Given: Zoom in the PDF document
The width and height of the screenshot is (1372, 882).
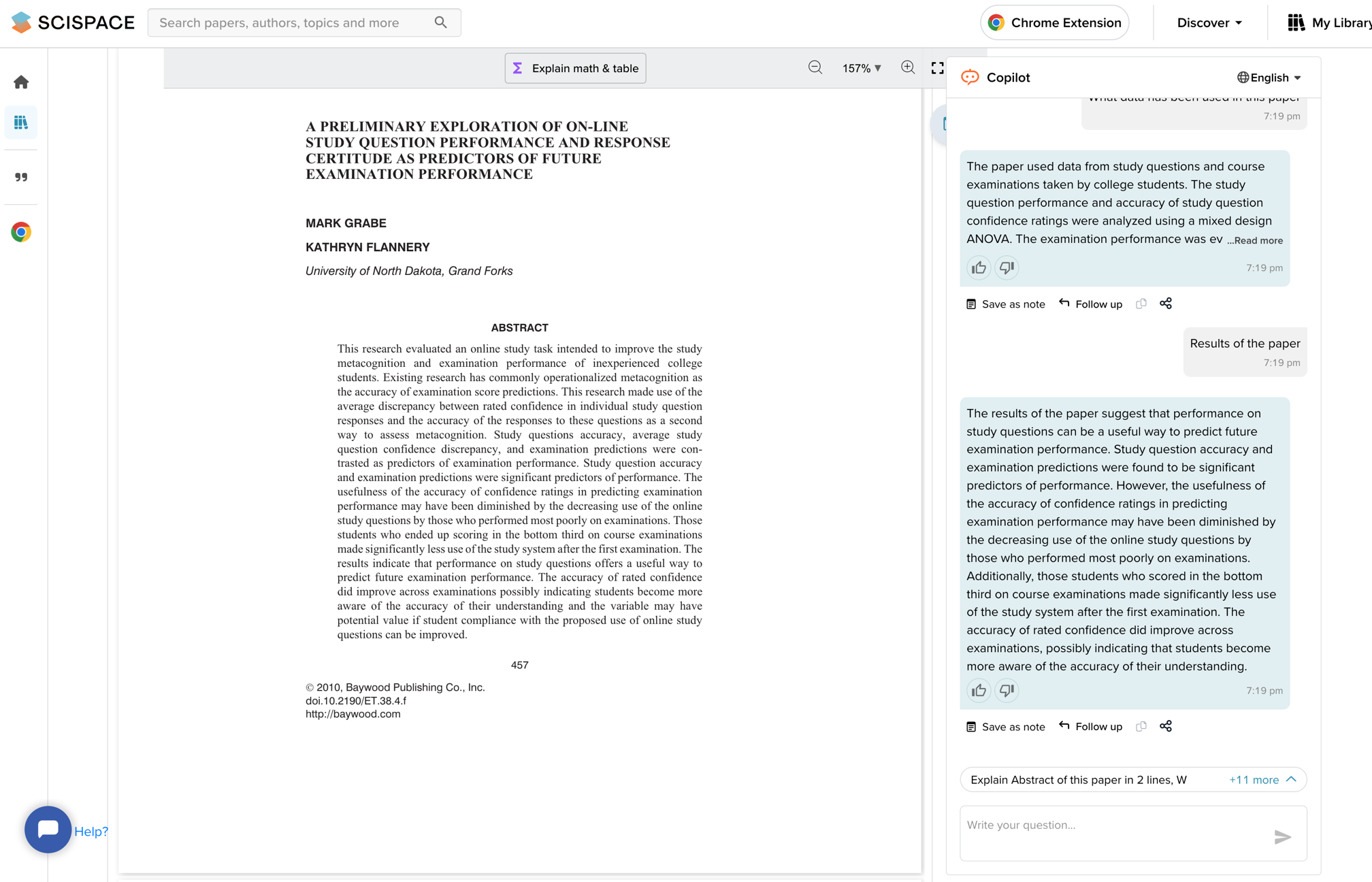Looking at the screenshot, I should click(908, 67).
